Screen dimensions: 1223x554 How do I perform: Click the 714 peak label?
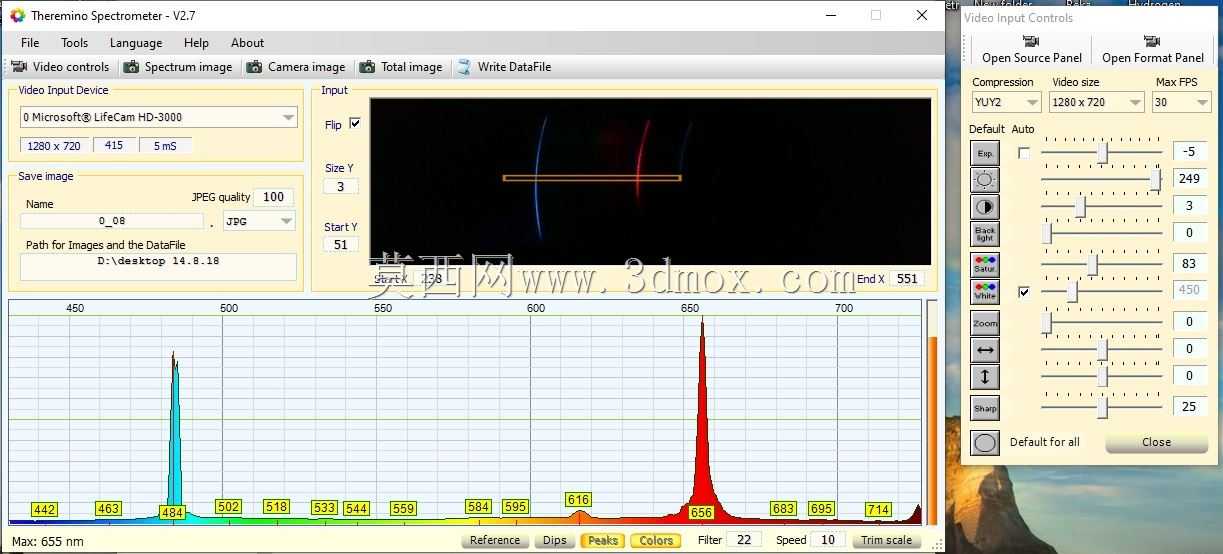(878, 510)
